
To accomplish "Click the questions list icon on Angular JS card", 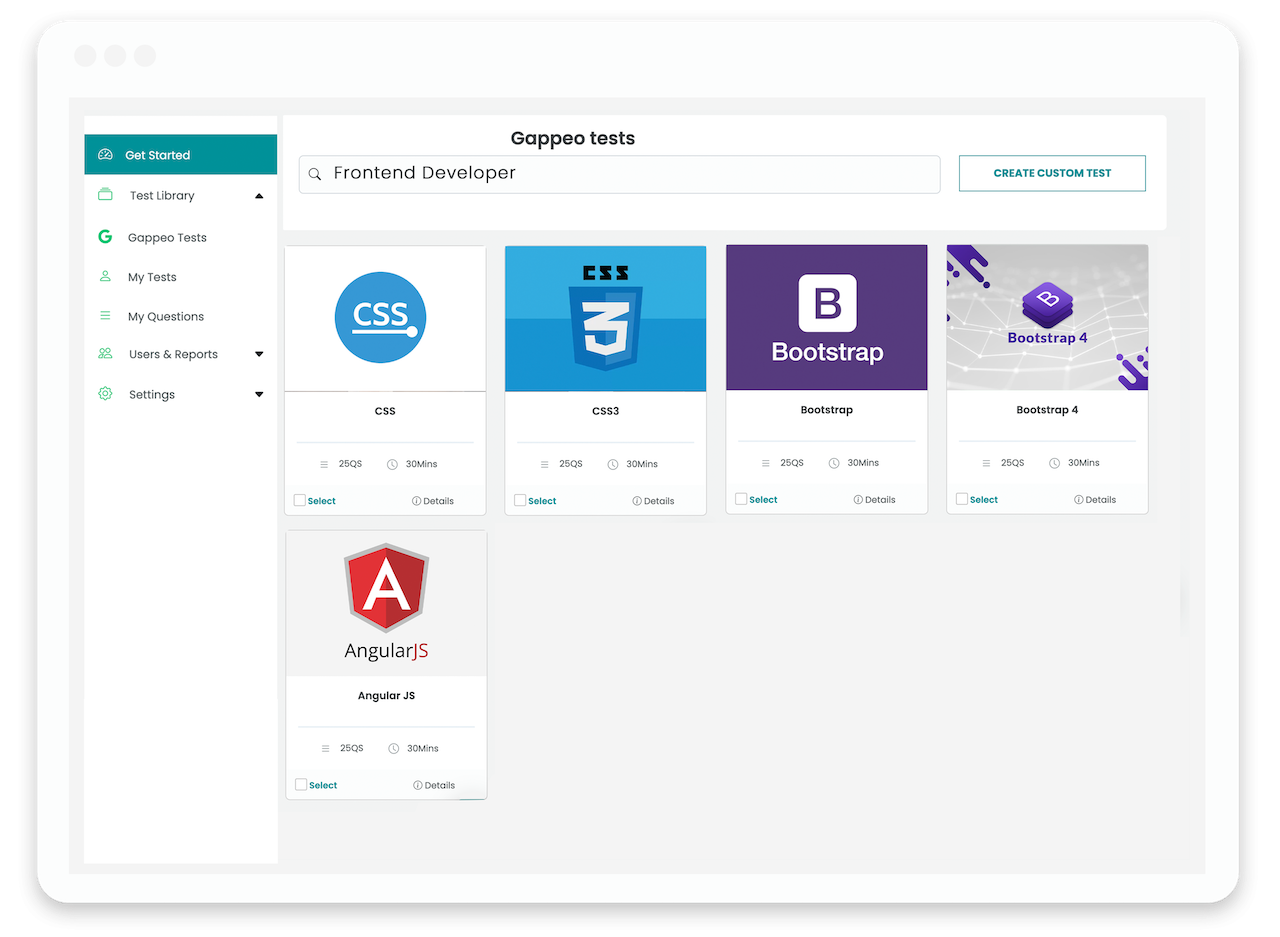I will [x=325, y=748].
